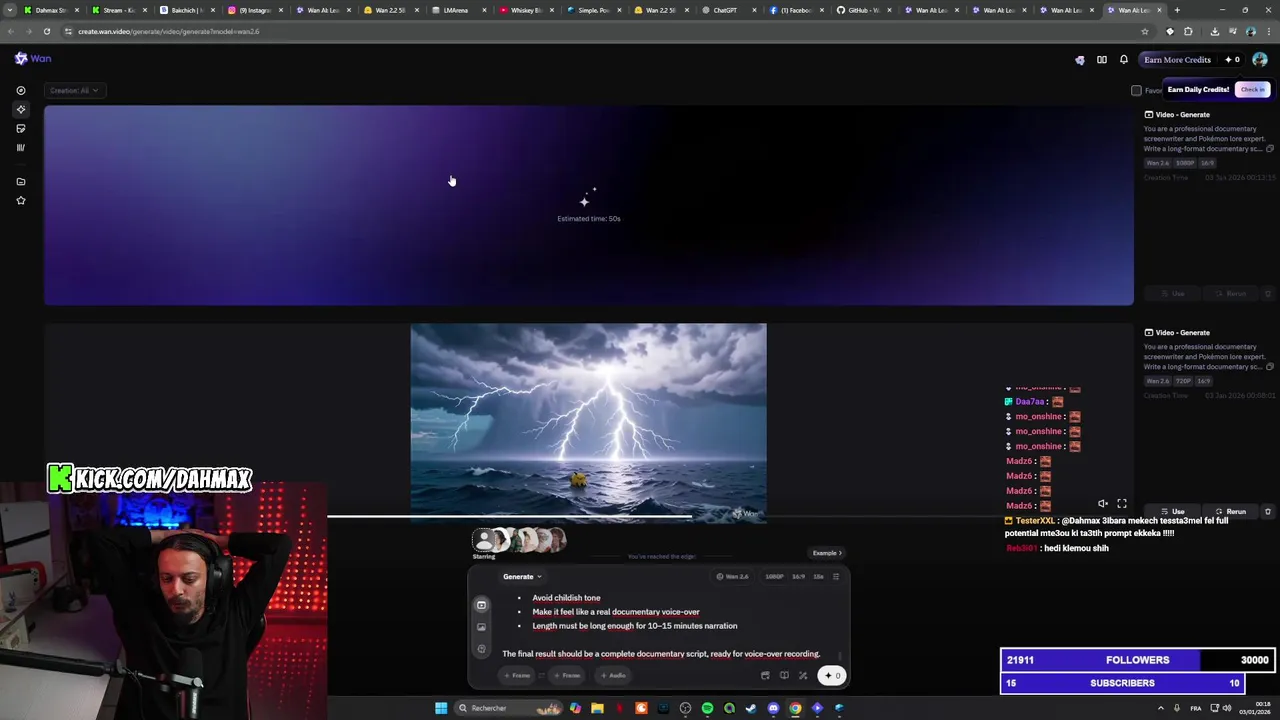The image size is (1280, 720).
Task: Open the book icon in prompt toolbar
Action: [x=784, y=675]
